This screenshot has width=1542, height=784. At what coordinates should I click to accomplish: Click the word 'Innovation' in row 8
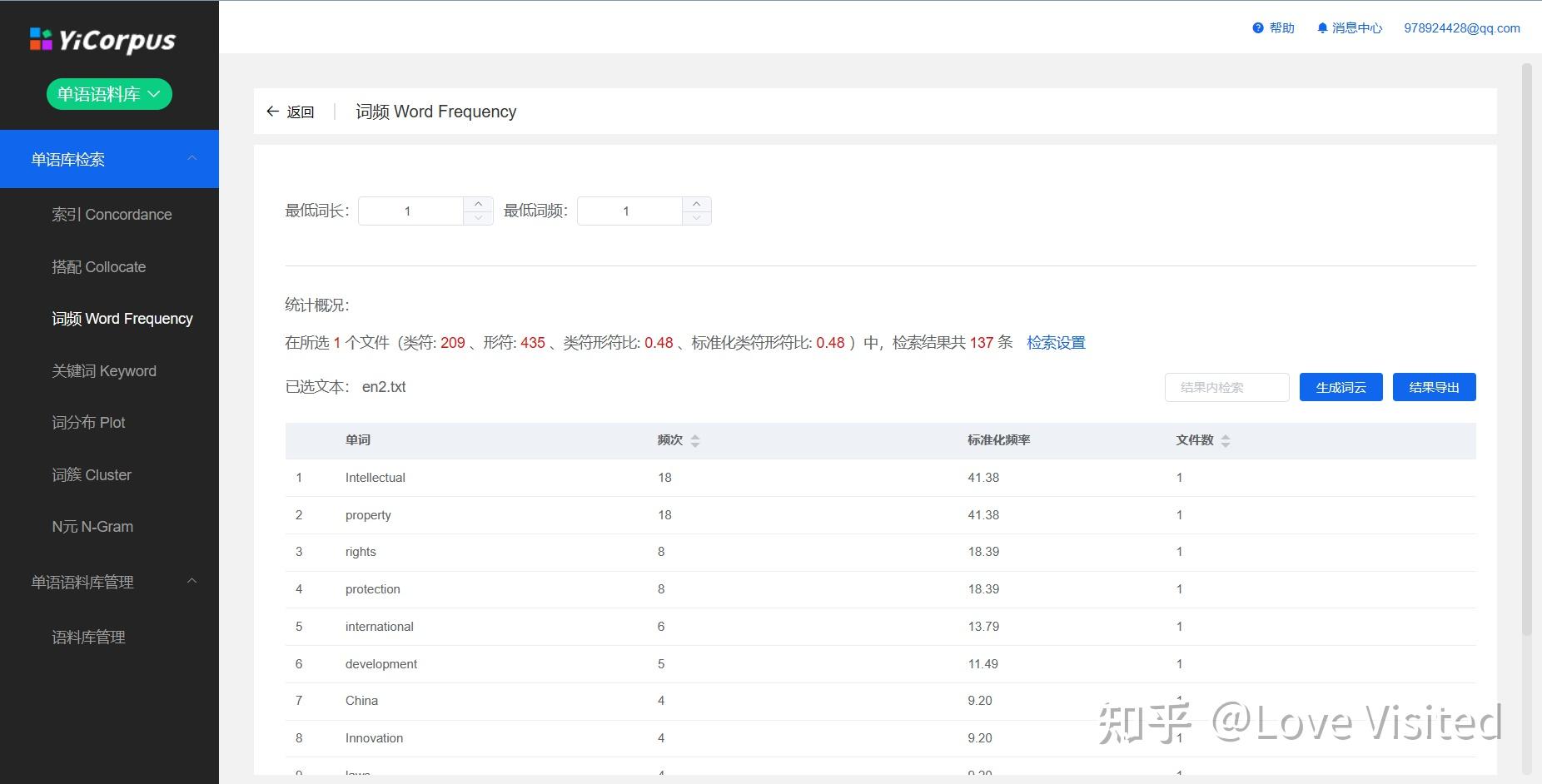(x=374, y=738)
